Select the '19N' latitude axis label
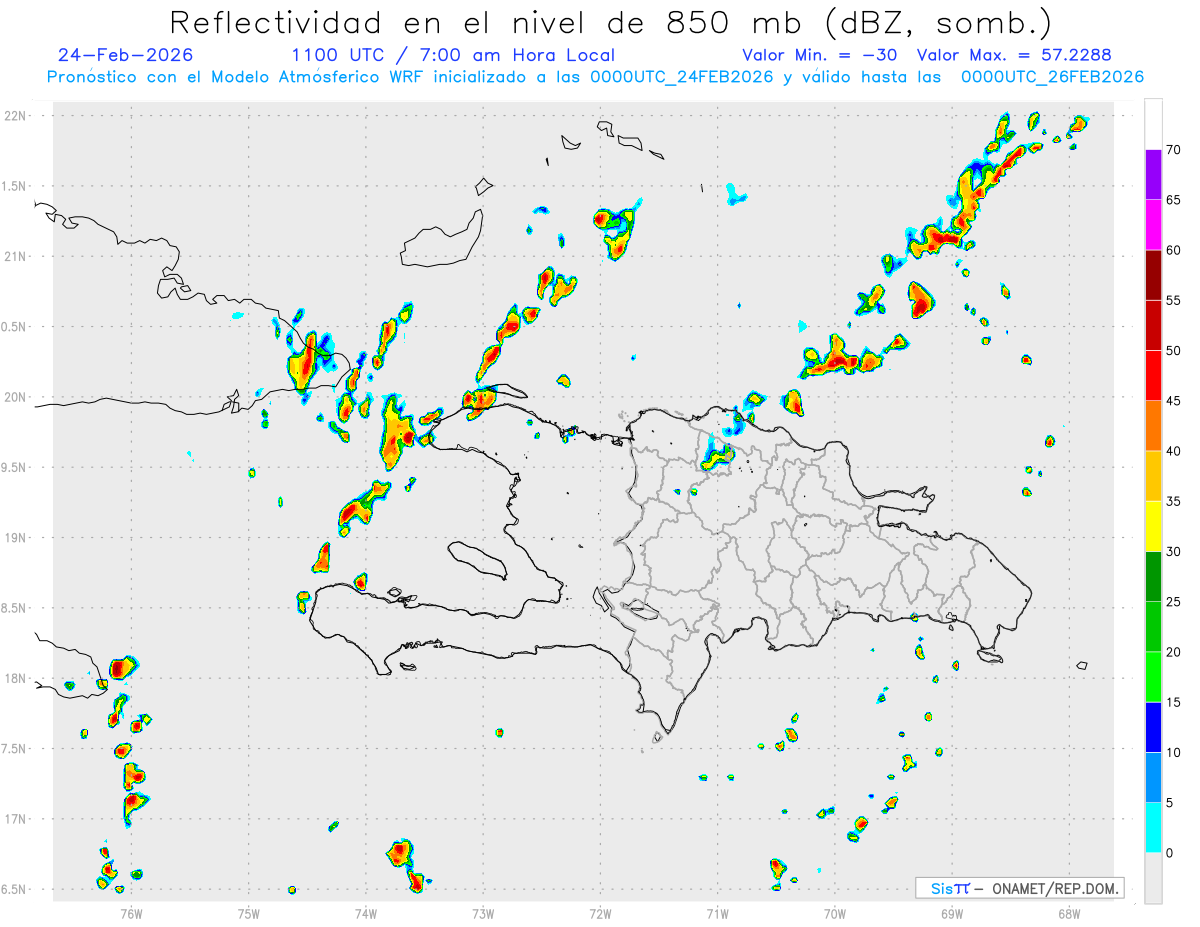The height and width of the screenshot is (927, 1200). (x=16, y=538)
